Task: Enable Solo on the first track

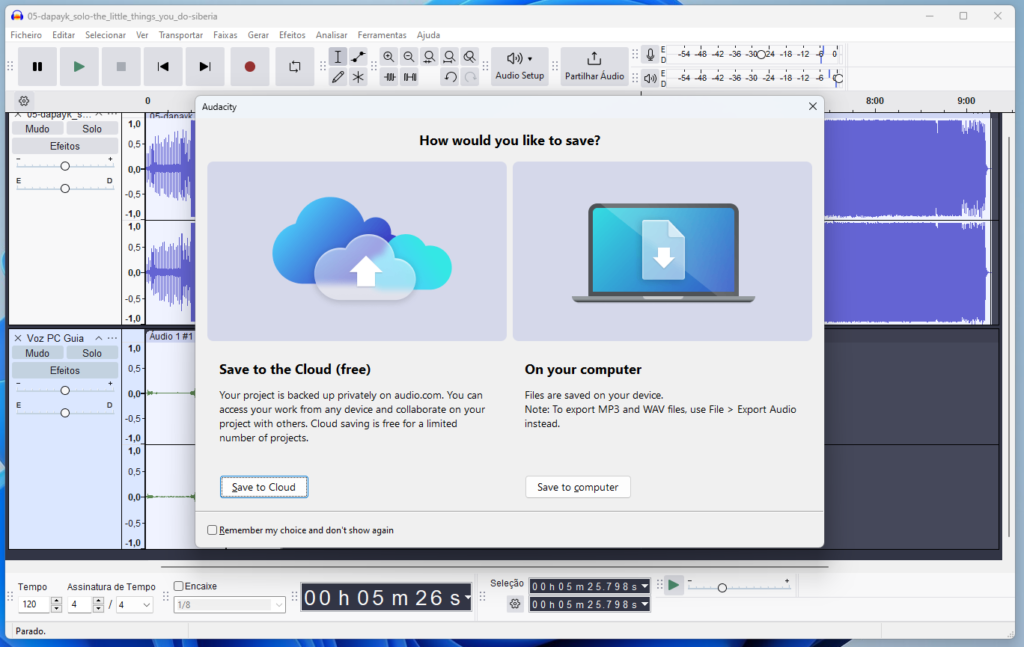Action: 92,128
